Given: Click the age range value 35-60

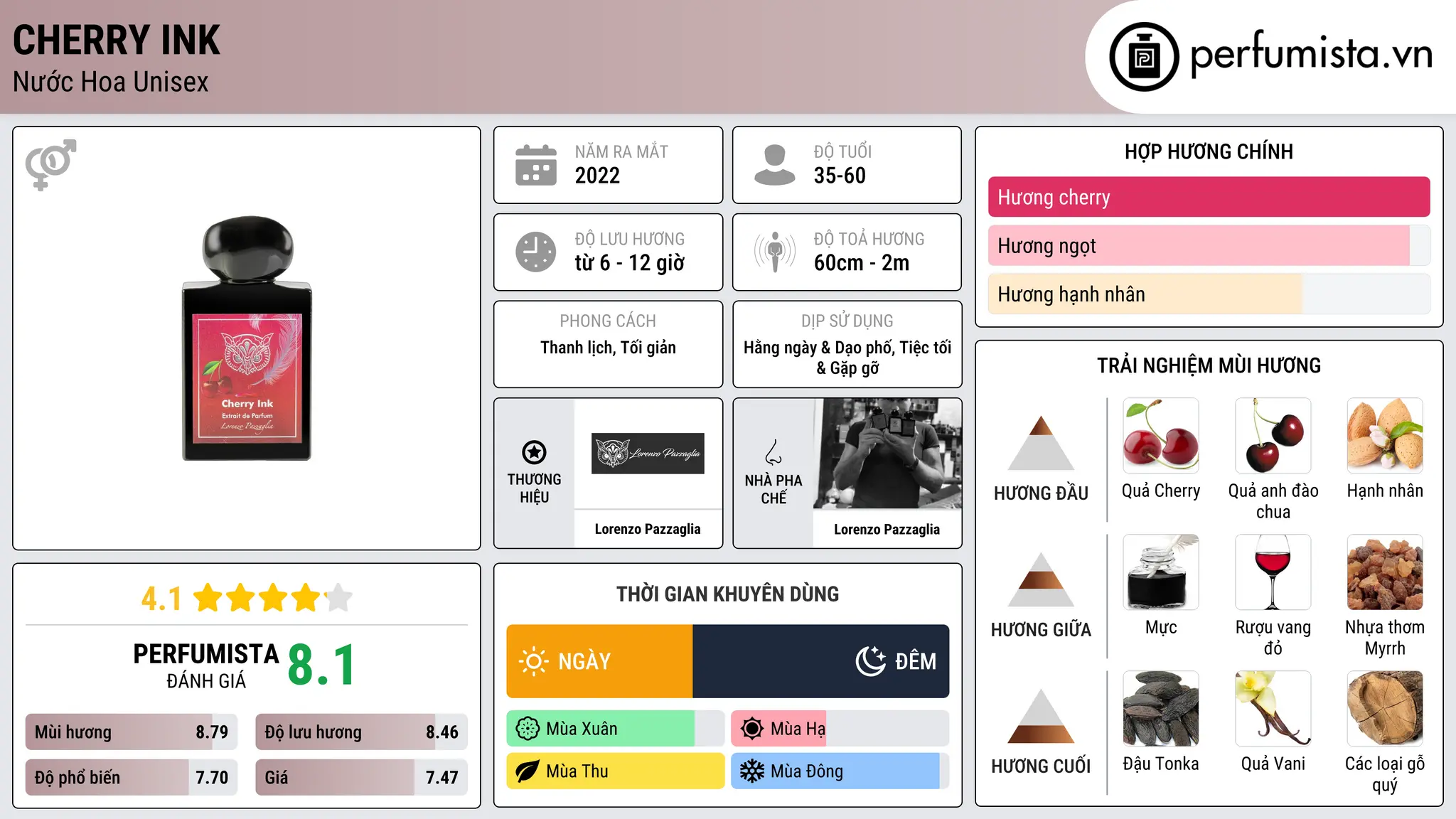Looking at the screenshot, I should coord(840,176).
